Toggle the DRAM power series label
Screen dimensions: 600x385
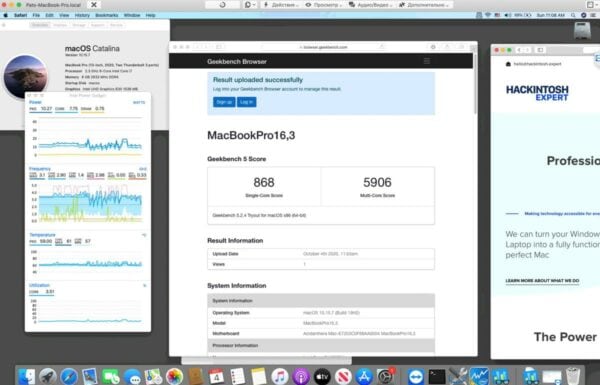[x=86, y=109]
